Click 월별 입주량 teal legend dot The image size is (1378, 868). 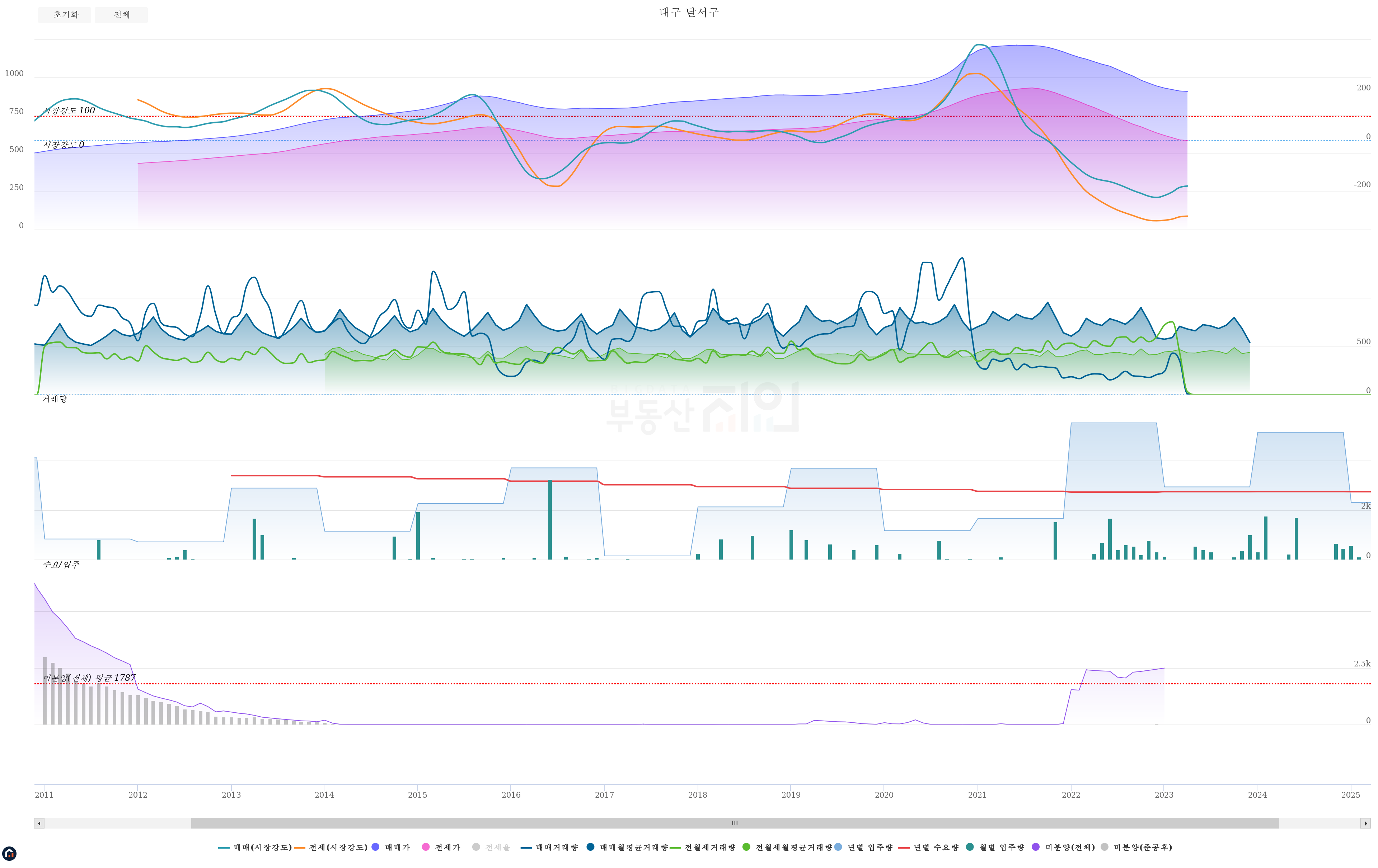point(970,848)
